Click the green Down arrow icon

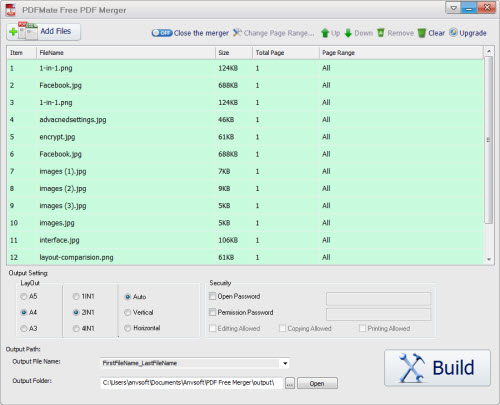[348, 33]
